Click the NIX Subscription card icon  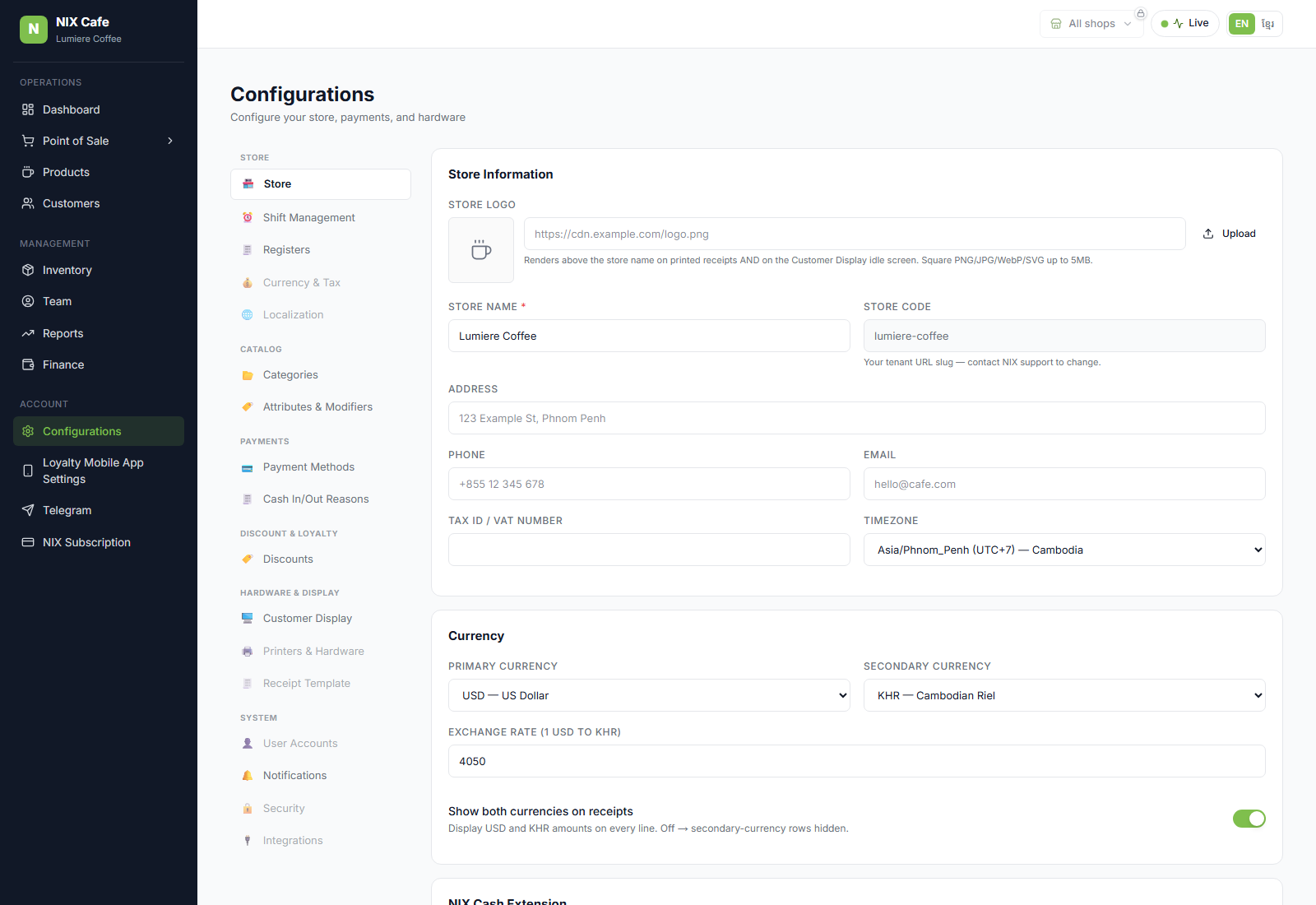(x=28, y=542)
